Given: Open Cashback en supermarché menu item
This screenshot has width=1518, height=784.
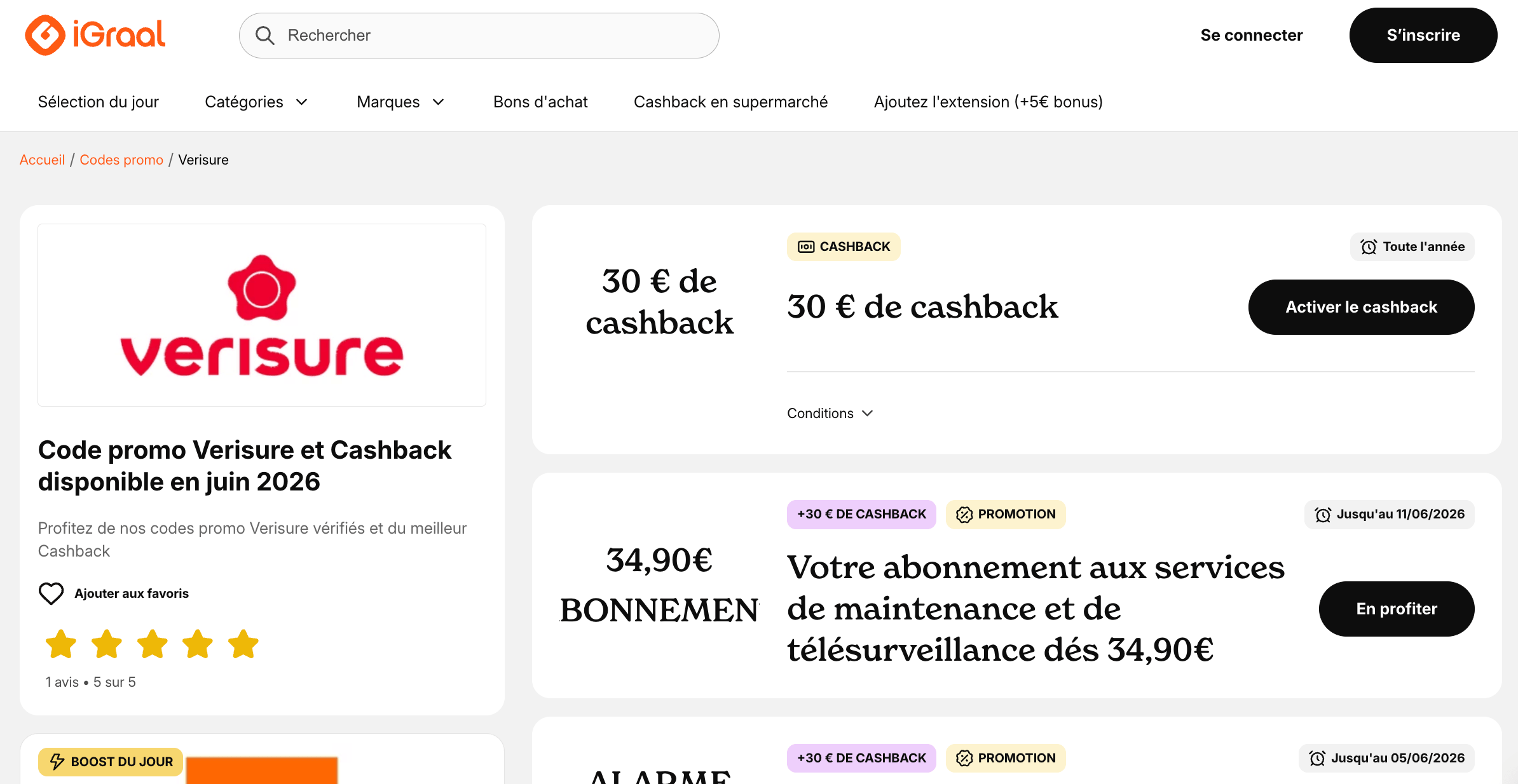Looking at the screenshot, I should click(x=730, y=102).
